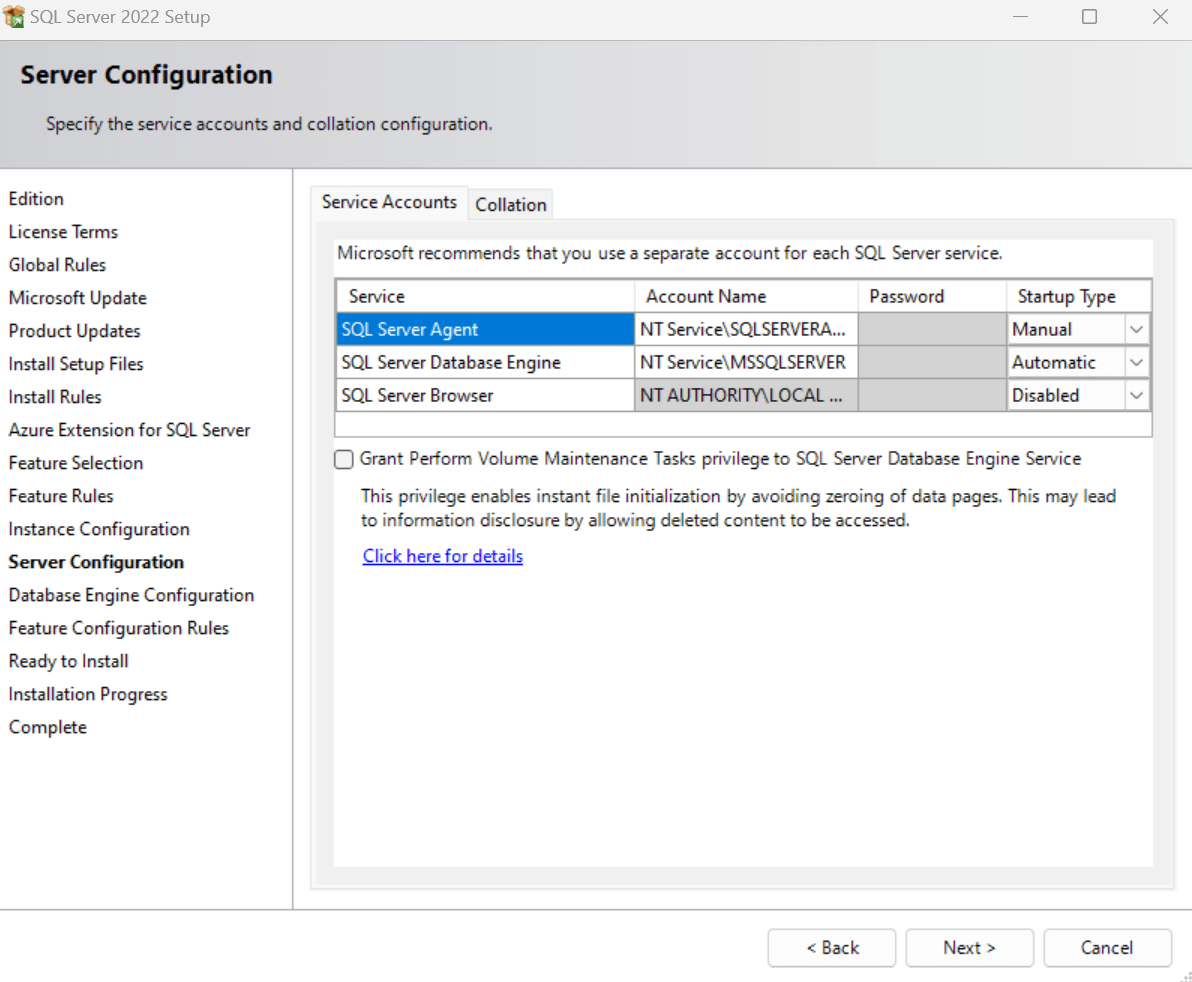Click password field for Database Engine
This screenshot has width=1192, height=982.
(932, 363)
